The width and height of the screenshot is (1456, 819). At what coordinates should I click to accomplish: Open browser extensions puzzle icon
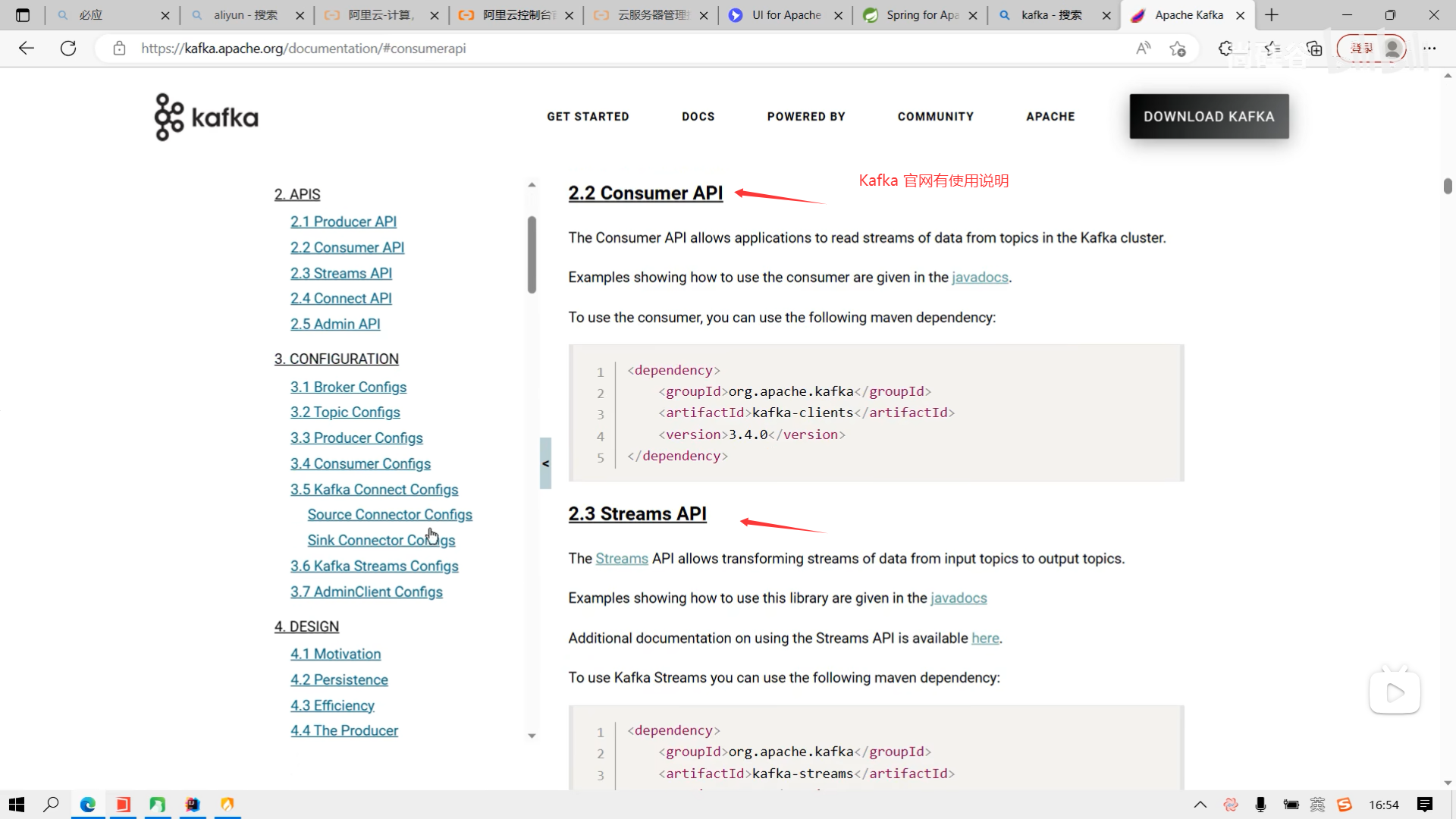click(x=1225, y=49)
